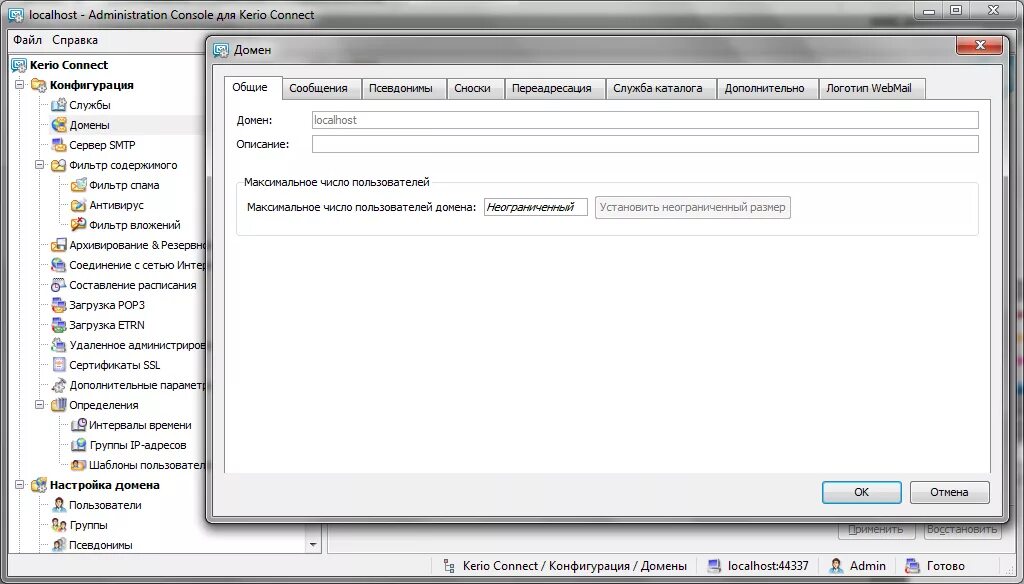Select the Домены icon in tree
Screen dimensions: 1024x584
pyautogui.click(x=59, y=125)
